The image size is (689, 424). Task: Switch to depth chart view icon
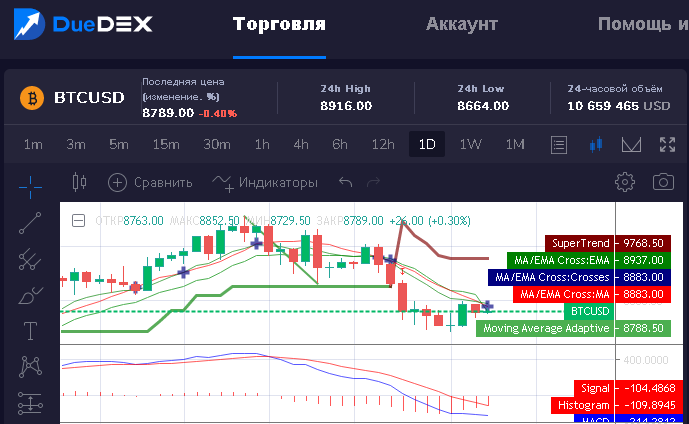631,145
